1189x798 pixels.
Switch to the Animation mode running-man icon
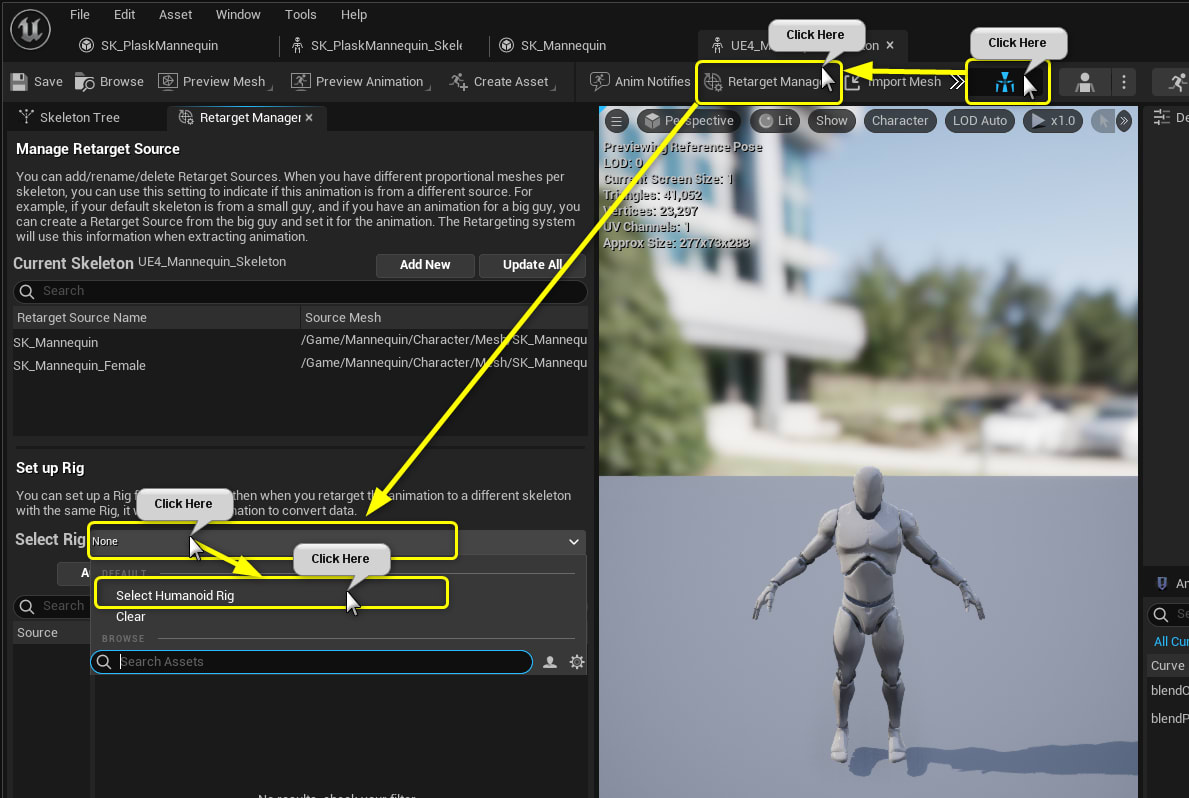tap(1177, 82)
